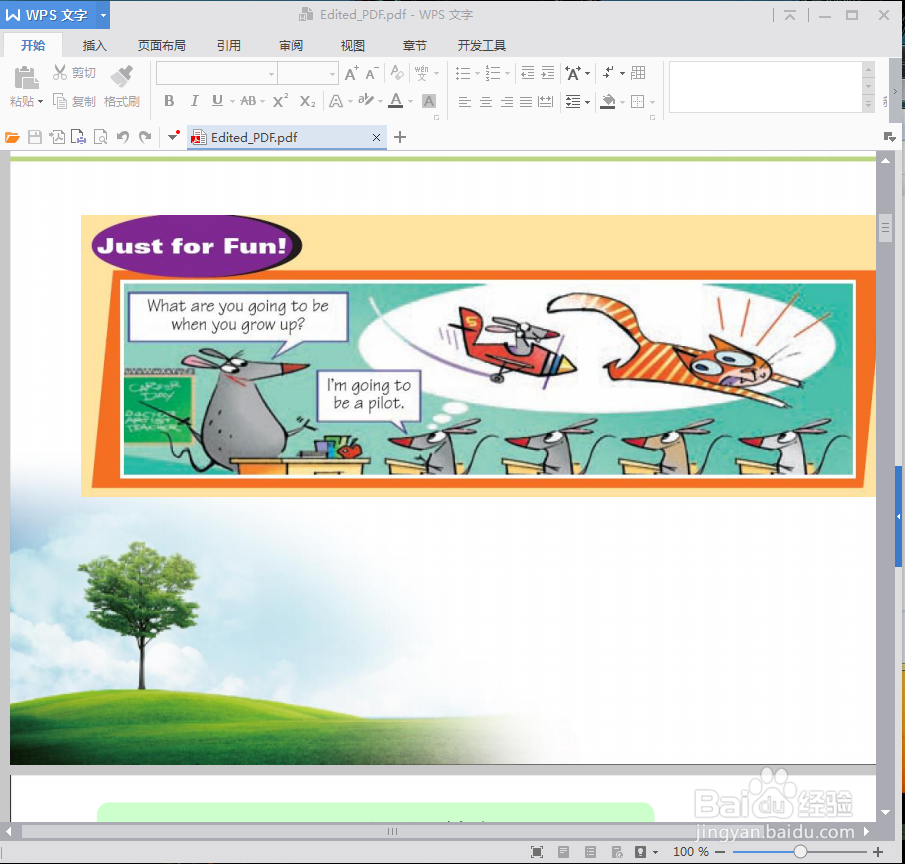Click the print preview magnifier icon

point(100,137)
